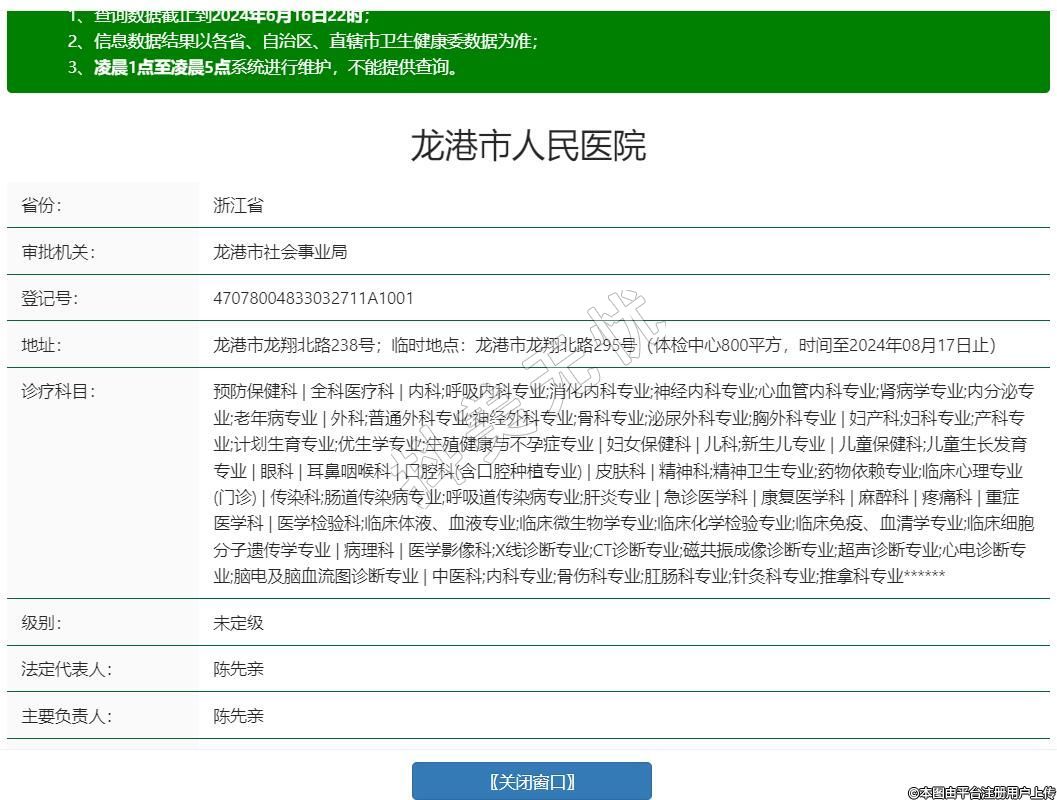Select the 地址 field label
Viewport: 1057px width, 800px height.
tap(41, 345)
